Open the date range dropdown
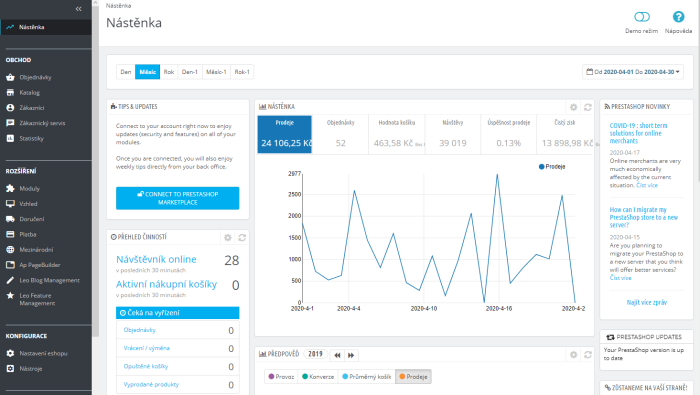Screen dimensions: 700x395 tap(633, 72)
